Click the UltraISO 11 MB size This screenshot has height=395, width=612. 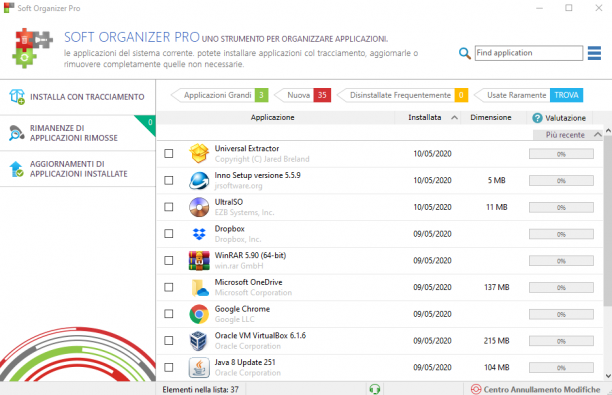(496, 207)
